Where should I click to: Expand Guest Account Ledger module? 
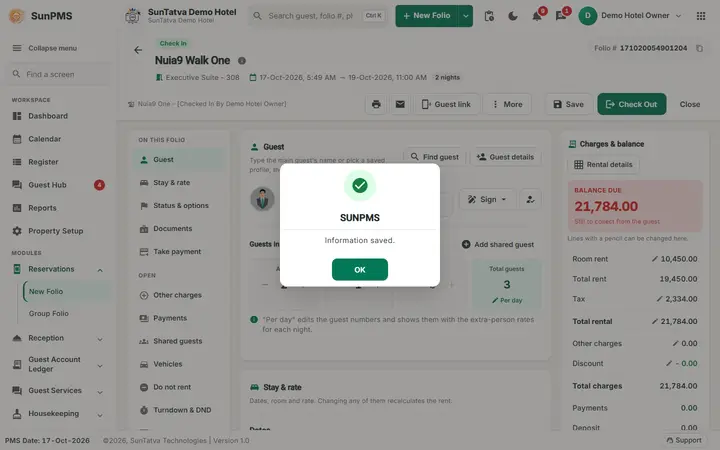(x=58, y=365)
